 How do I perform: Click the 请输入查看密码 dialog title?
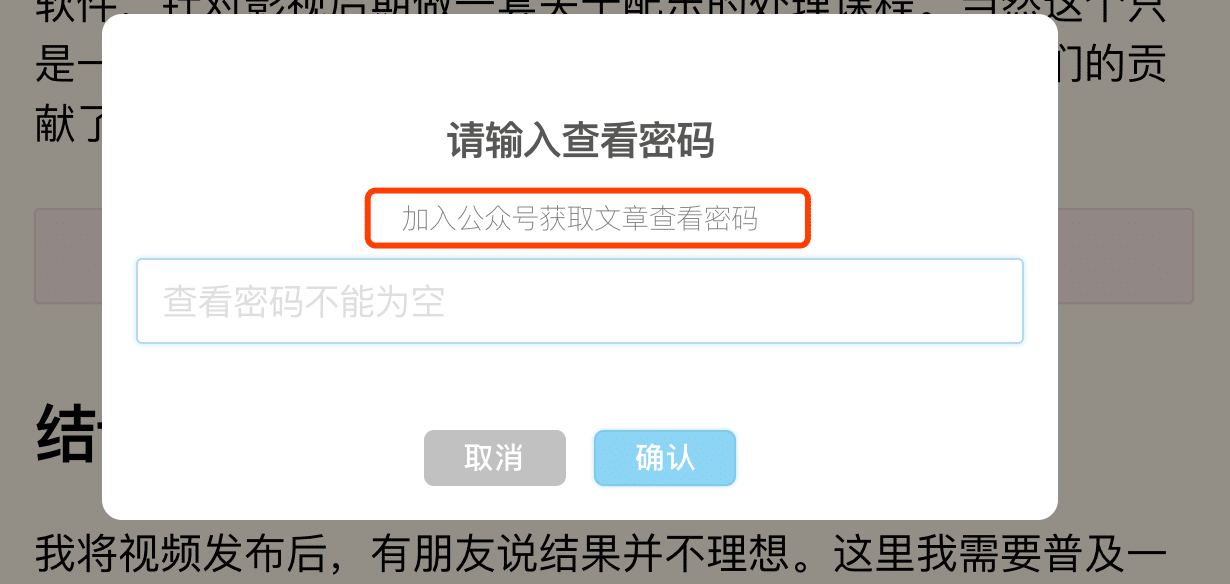580,141
